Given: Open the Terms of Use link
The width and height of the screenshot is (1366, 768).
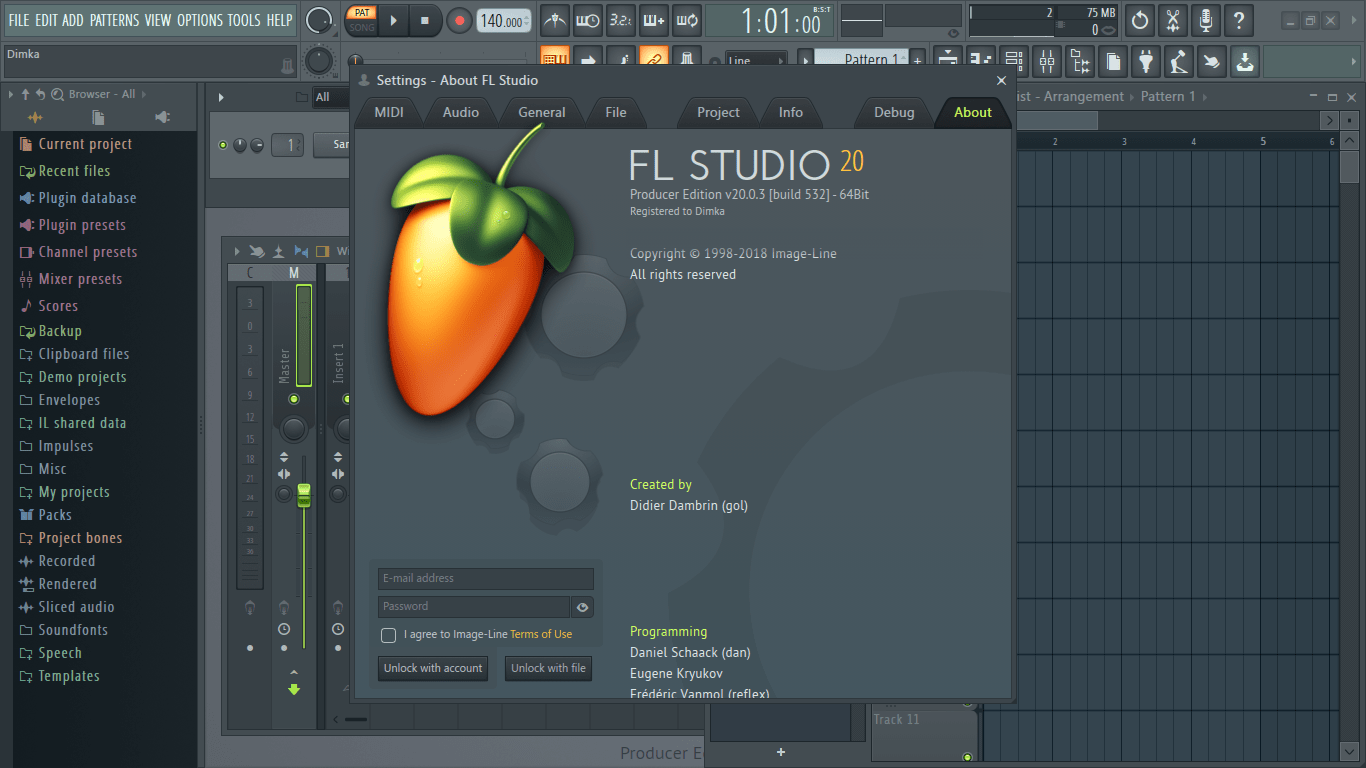Looking at the screenshot, I should [x=541, y=635].
